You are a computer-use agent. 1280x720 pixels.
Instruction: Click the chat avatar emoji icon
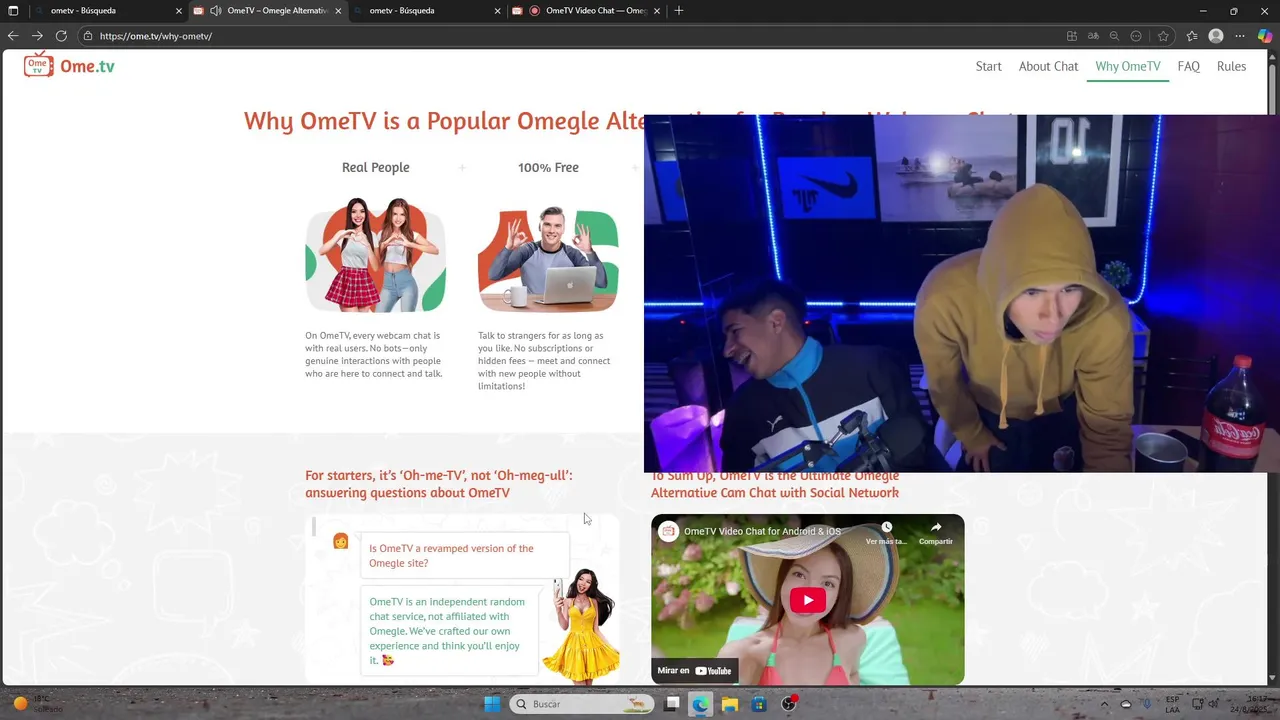(341, 541)
